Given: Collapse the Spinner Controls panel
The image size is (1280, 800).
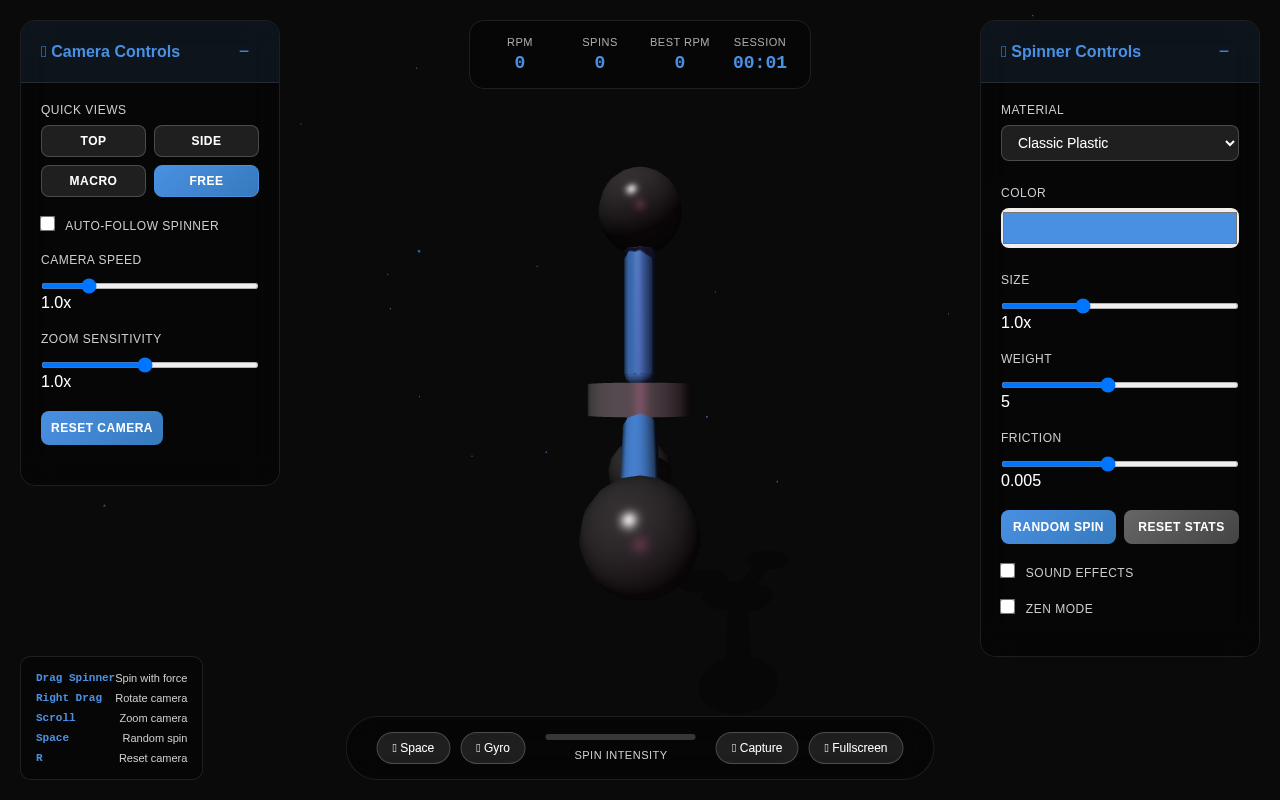Looking at the screenshot, I should coord(1224,50).
